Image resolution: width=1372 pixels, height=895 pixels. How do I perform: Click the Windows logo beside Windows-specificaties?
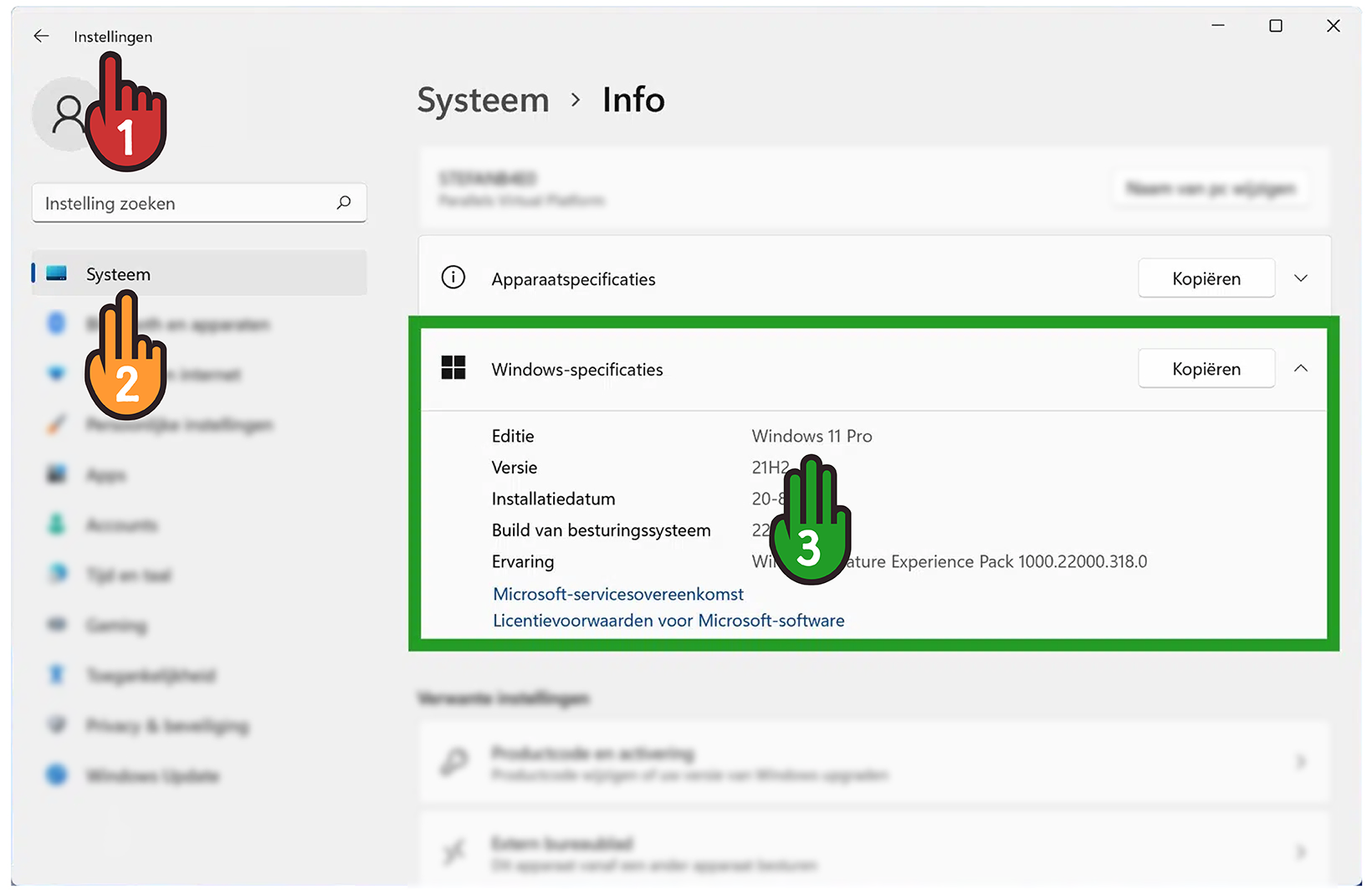coord(453,368)
